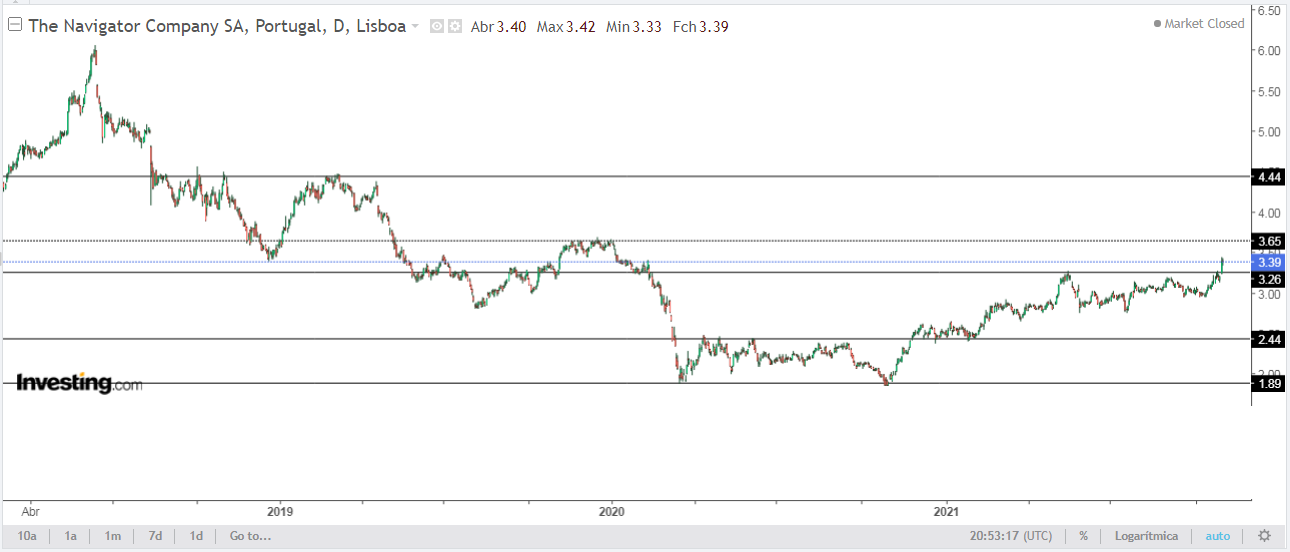The width and height of the screenshot is (1290, 552).
Task: Toggle series visibility eye icon
Action: (437, 26)
